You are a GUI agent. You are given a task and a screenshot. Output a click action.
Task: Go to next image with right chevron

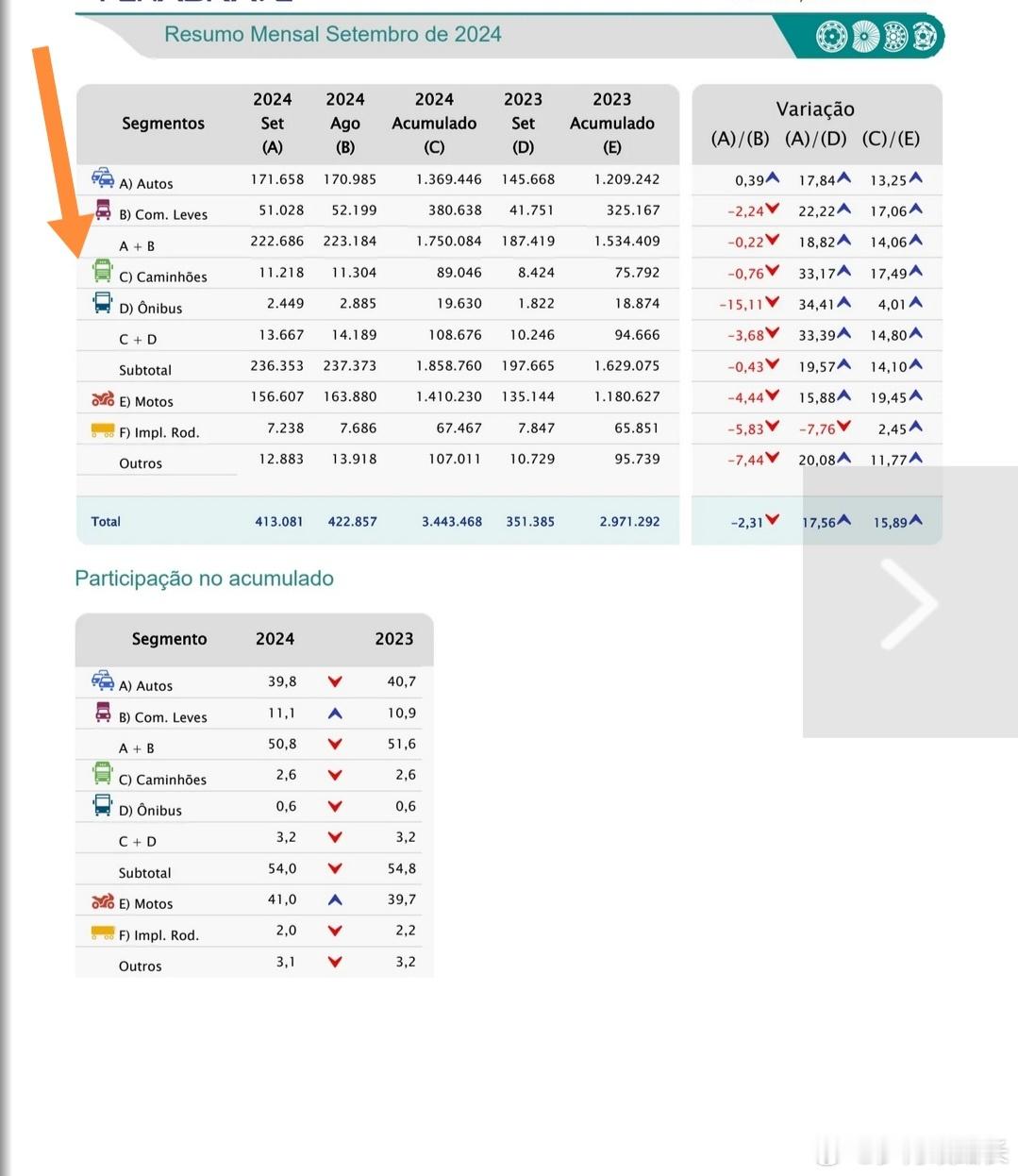coord(909,602)
